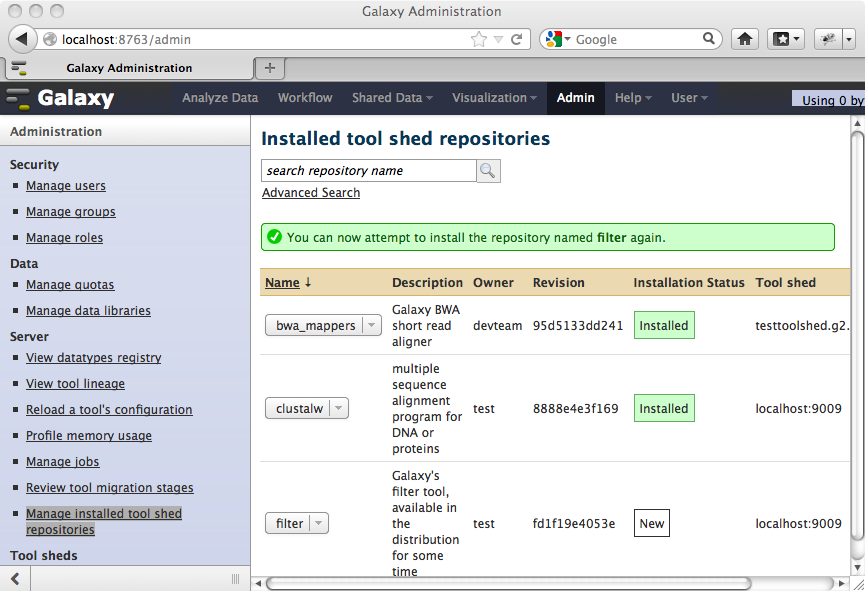The width and height of the screenshot is (865, 591).
Task: Click the Installed tool shed repositories heading
Action: click(x=405, y=139)
